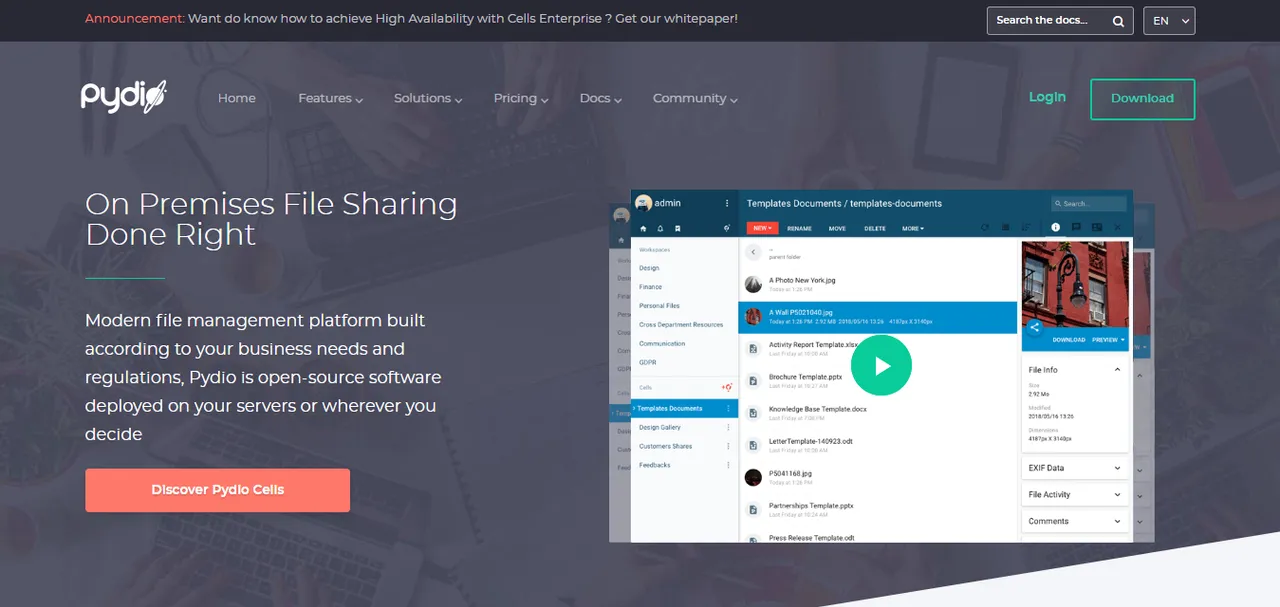Focus the Search the docs field
The height and width of the screenshot is (607, 1280).
click(x=1059, y=20)
